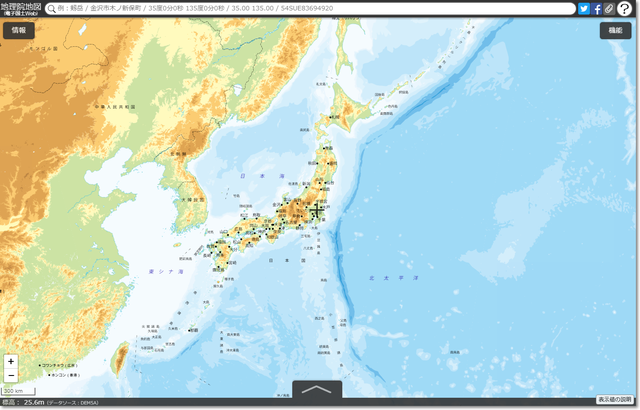The image size is (640, 410).
Task: Open help with the question mark icon
Action: pyautogui.click(x=626, y=8)
